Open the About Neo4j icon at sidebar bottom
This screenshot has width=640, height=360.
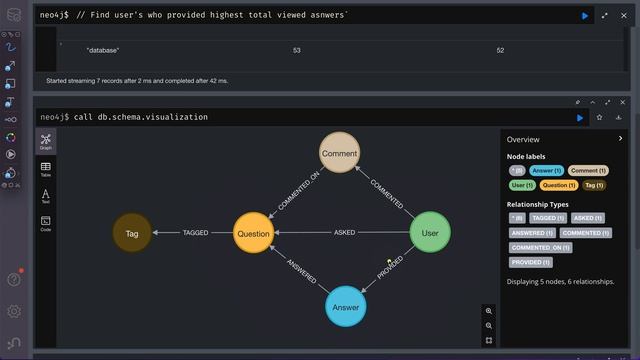point(14,343)
